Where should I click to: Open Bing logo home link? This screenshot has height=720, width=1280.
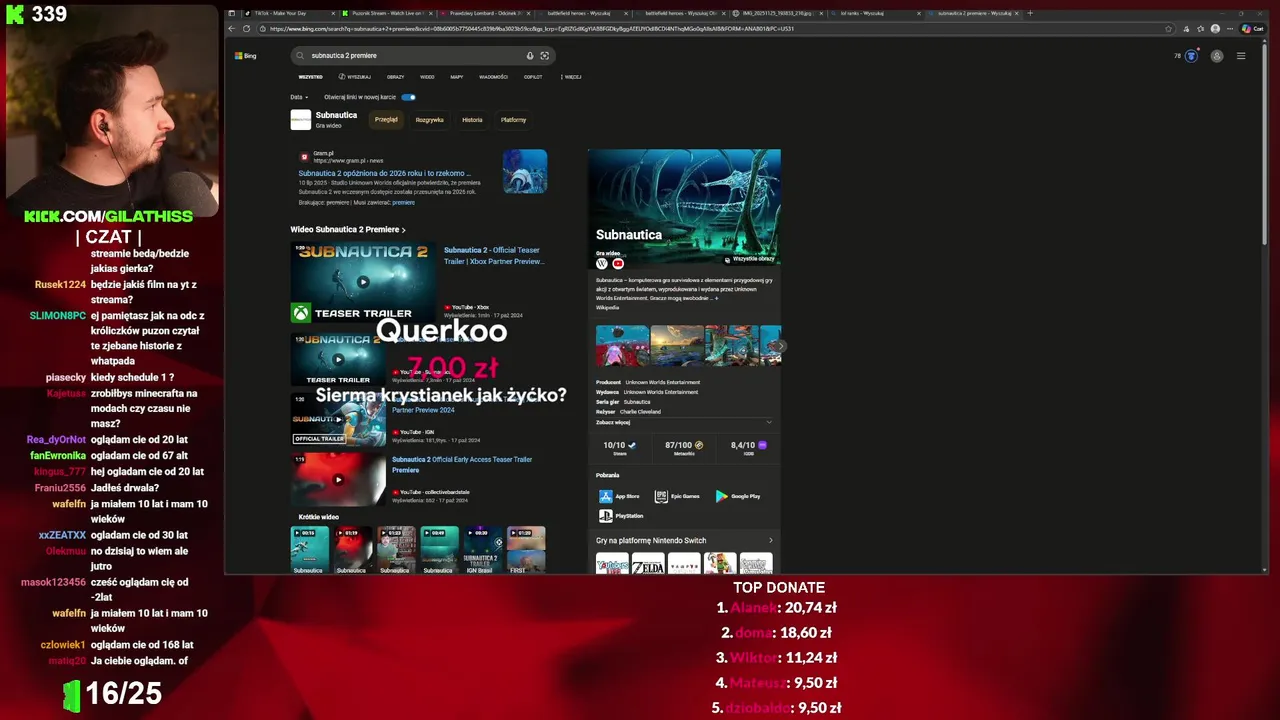pyautogui.click(x=246, y=56)
